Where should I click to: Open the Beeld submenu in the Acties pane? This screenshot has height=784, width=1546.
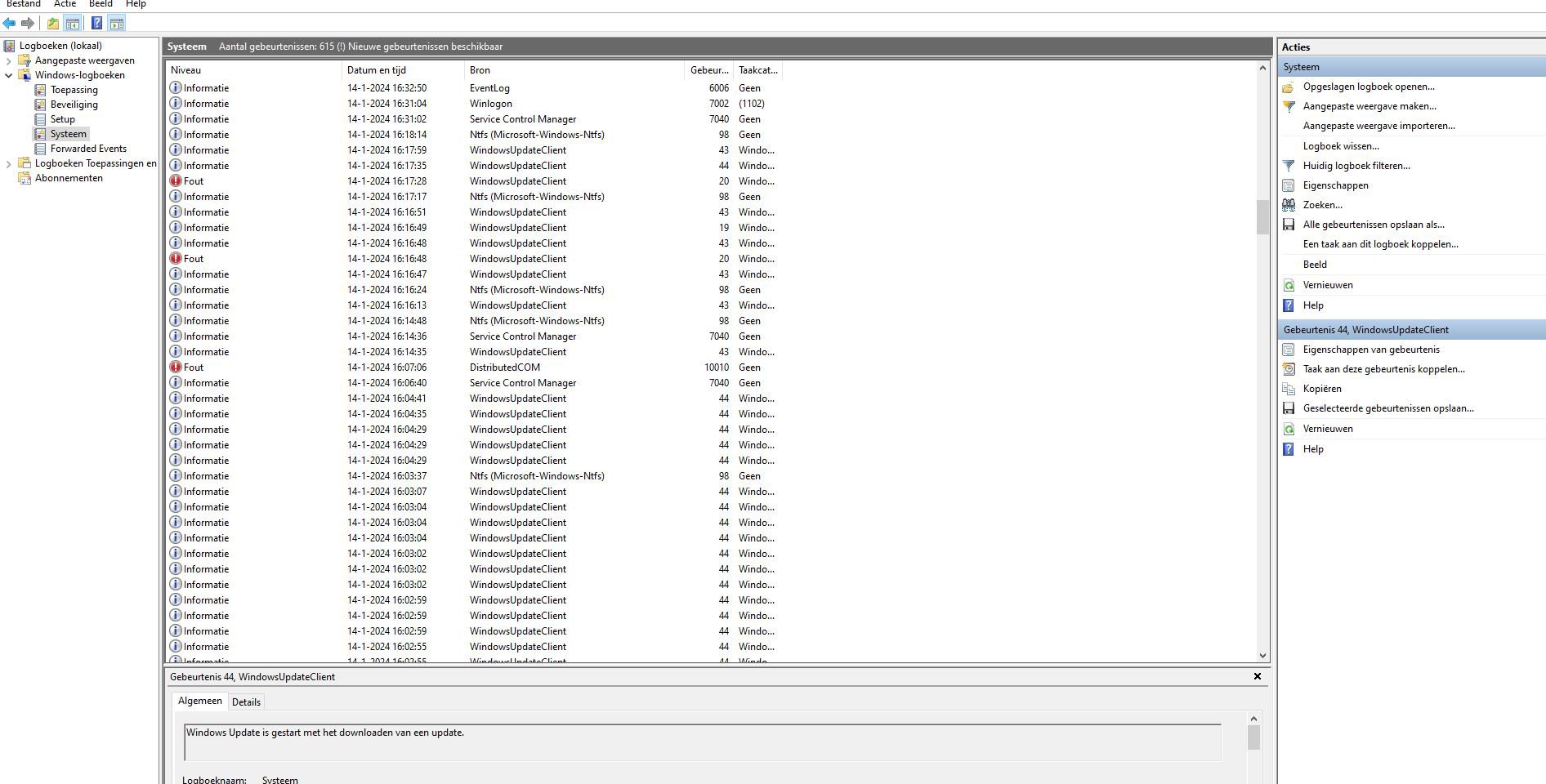tap(1315, 265)
